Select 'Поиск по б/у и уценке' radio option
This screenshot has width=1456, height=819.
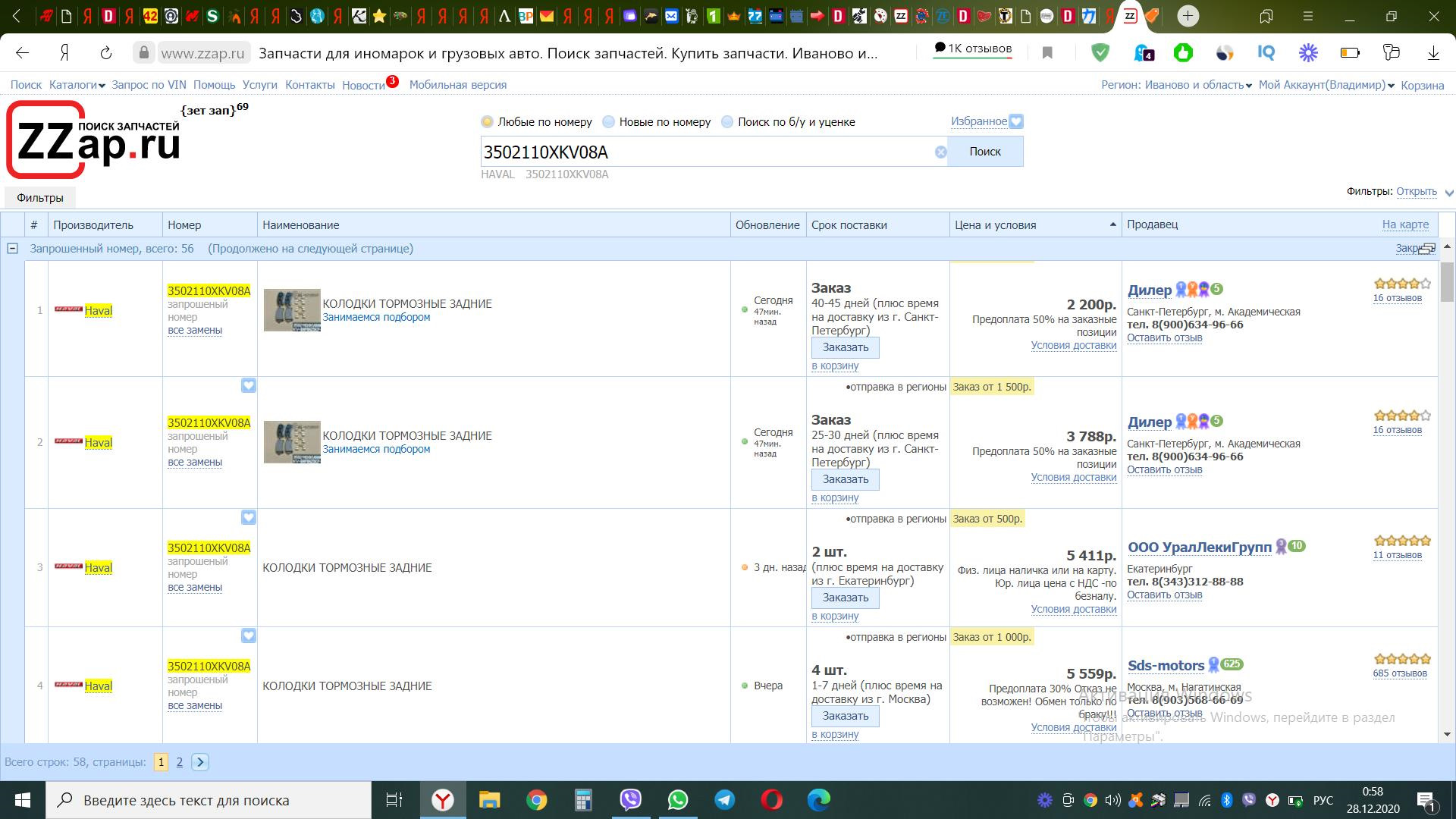(727, 121)
